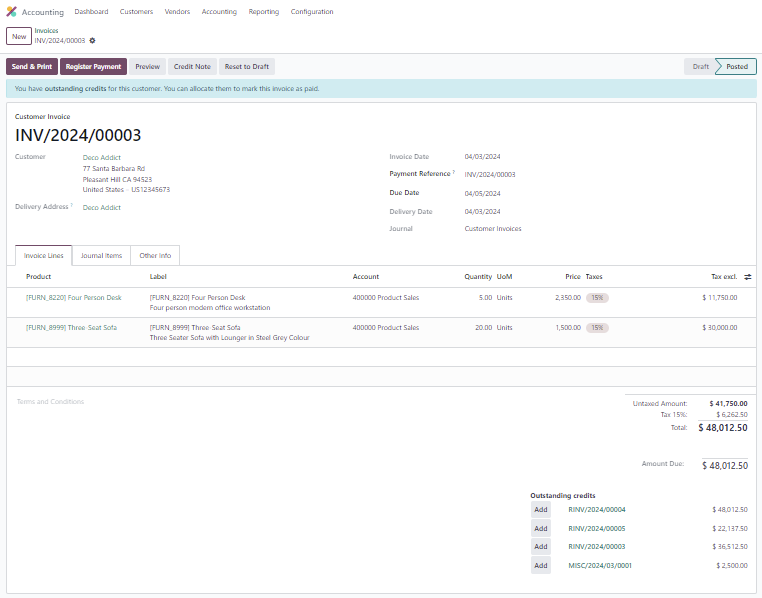Click the Price column header
The image size is (762, 598).
click(x=573, y=277)
